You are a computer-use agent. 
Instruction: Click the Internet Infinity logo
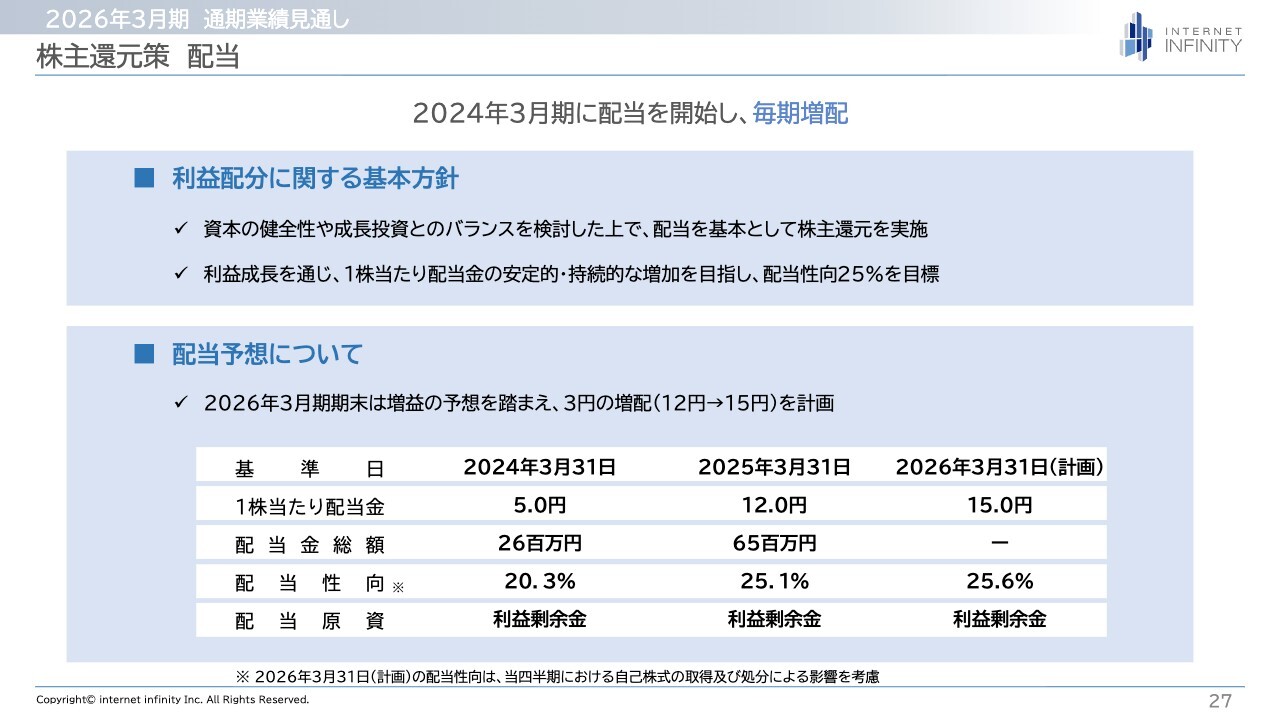tap(1180, 37)
